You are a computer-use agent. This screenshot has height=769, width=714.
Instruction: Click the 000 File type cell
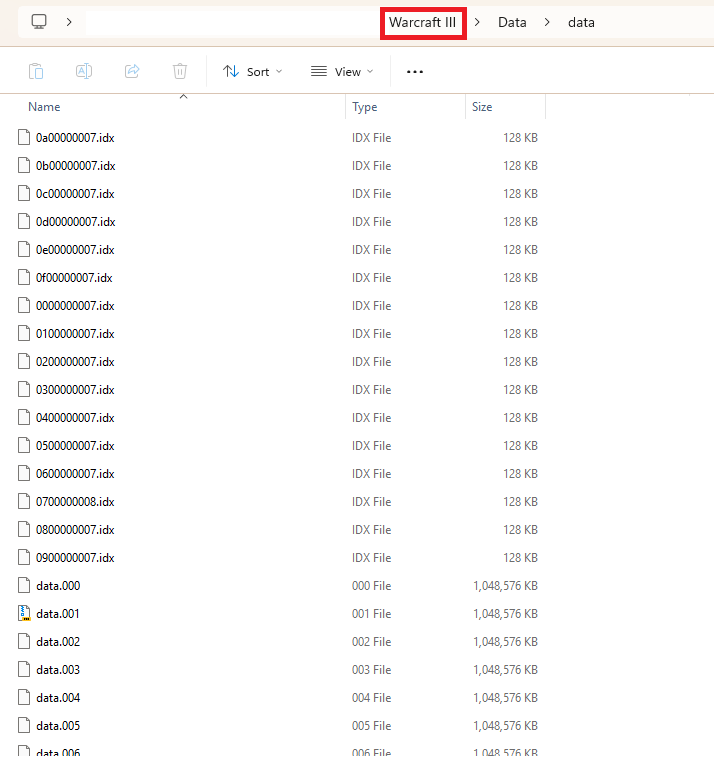point(371,586)
